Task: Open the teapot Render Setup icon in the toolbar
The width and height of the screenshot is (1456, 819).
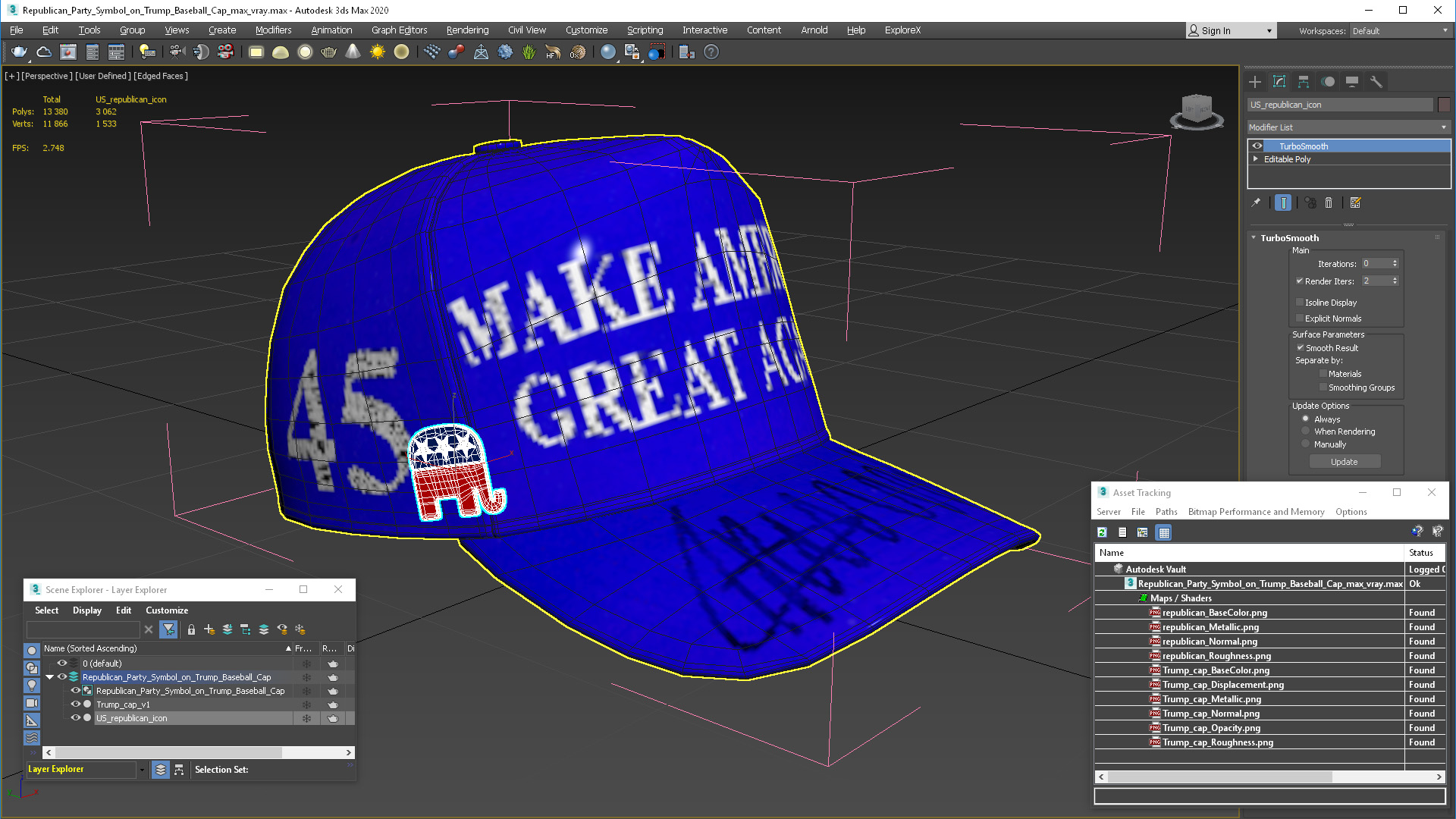Action: [19, 52]
